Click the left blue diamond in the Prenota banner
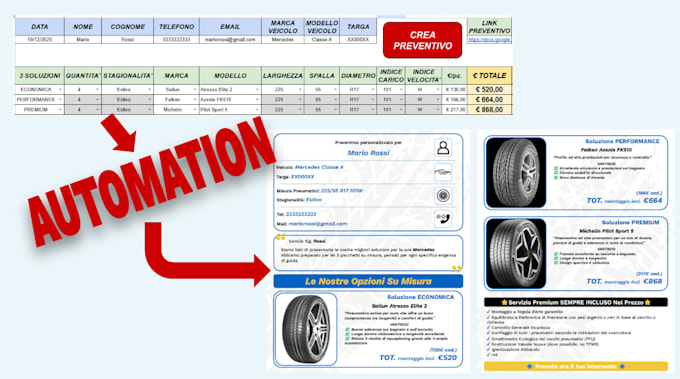This screenshot has height=379, width=680. (529, 366)
